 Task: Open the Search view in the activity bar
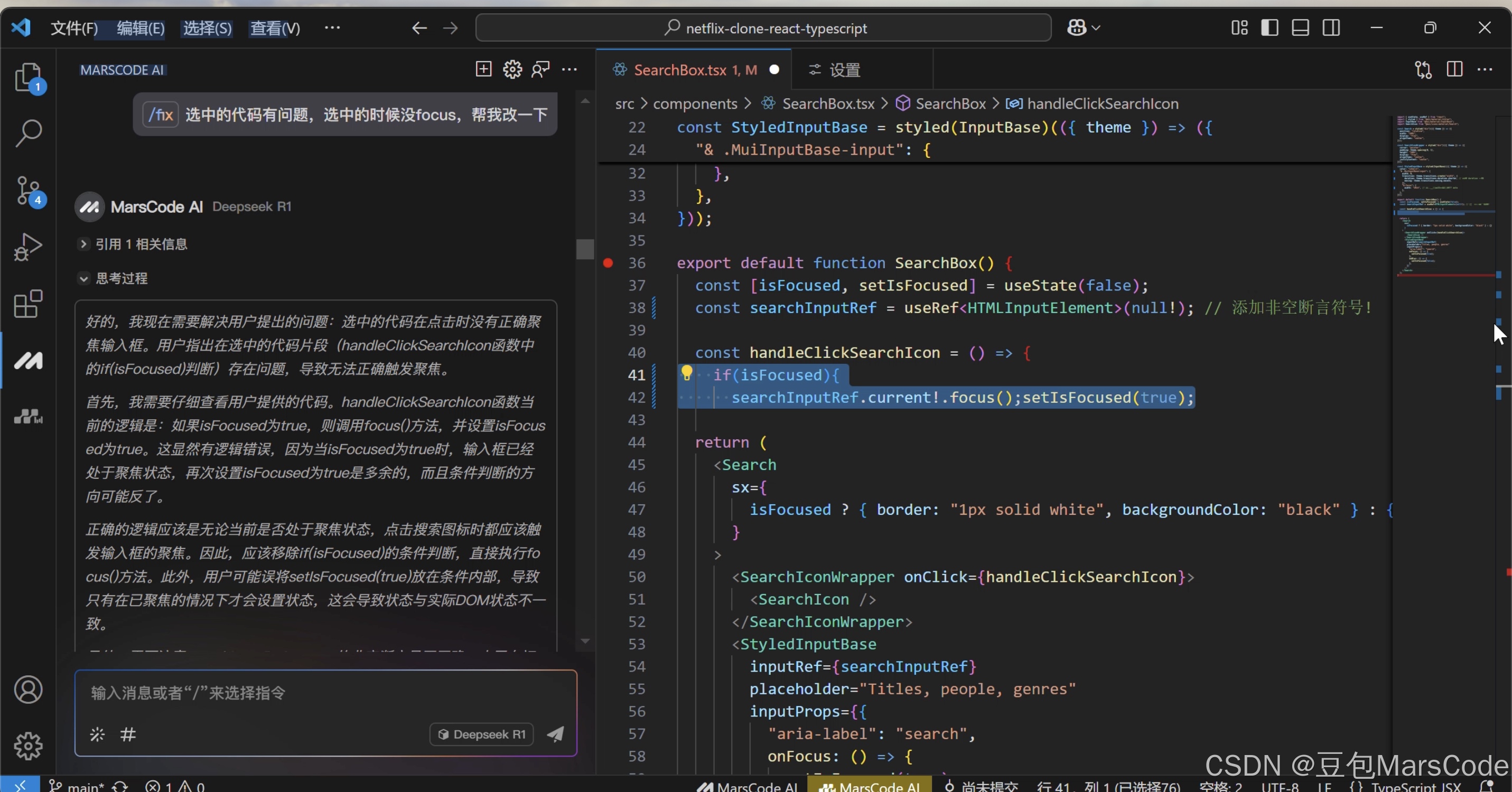pyautogui.click(x=27, y=133)
